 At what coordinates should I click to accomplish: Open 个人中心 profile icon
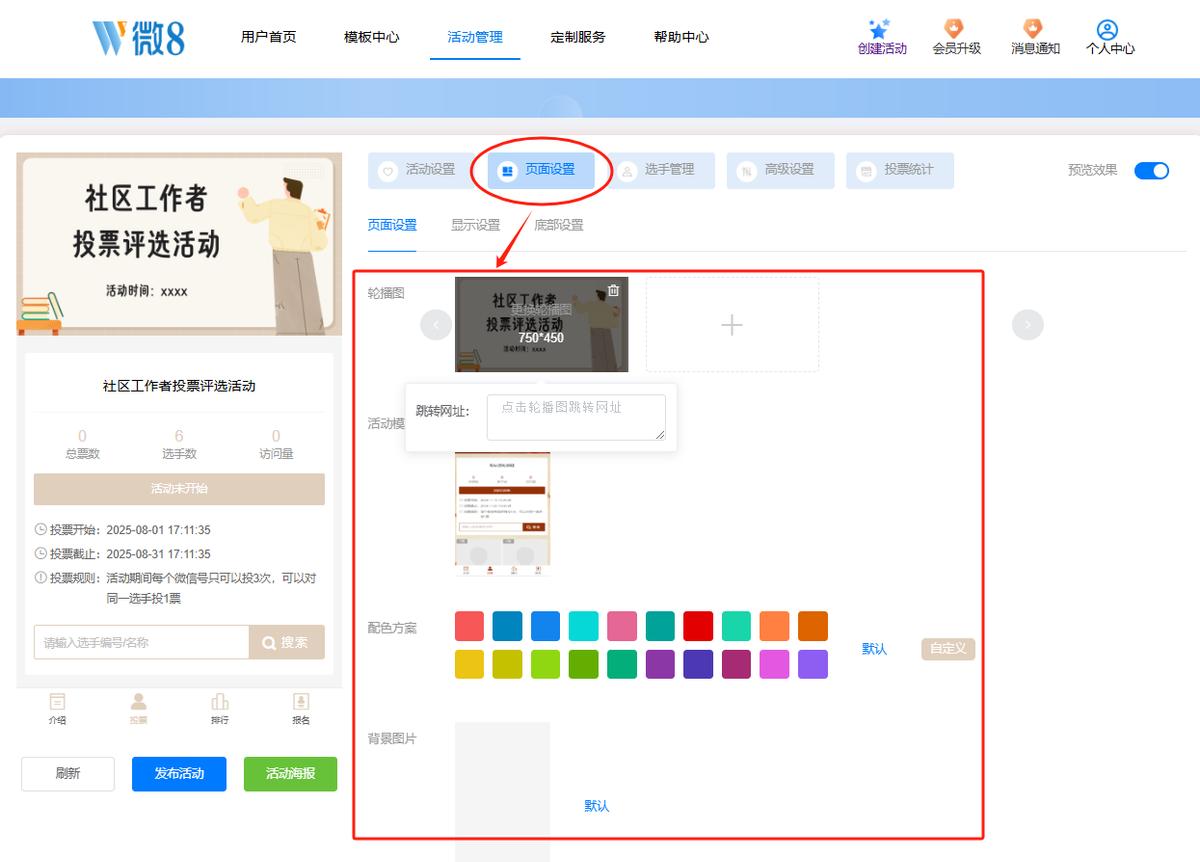[1107, 29]
